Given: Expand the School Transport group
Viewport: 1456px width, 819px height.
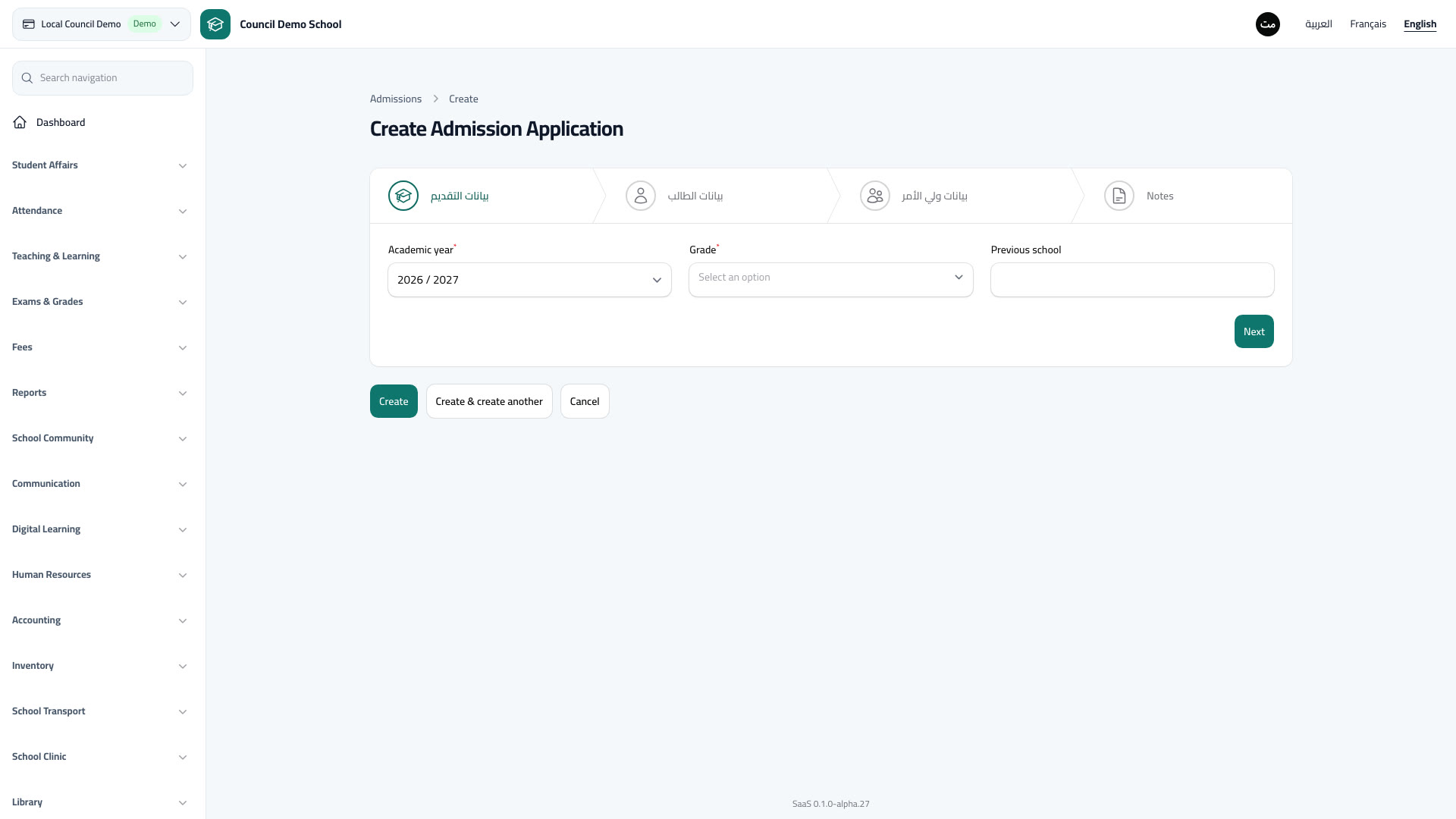Looking at the screenshot, I should click(99, 711).
